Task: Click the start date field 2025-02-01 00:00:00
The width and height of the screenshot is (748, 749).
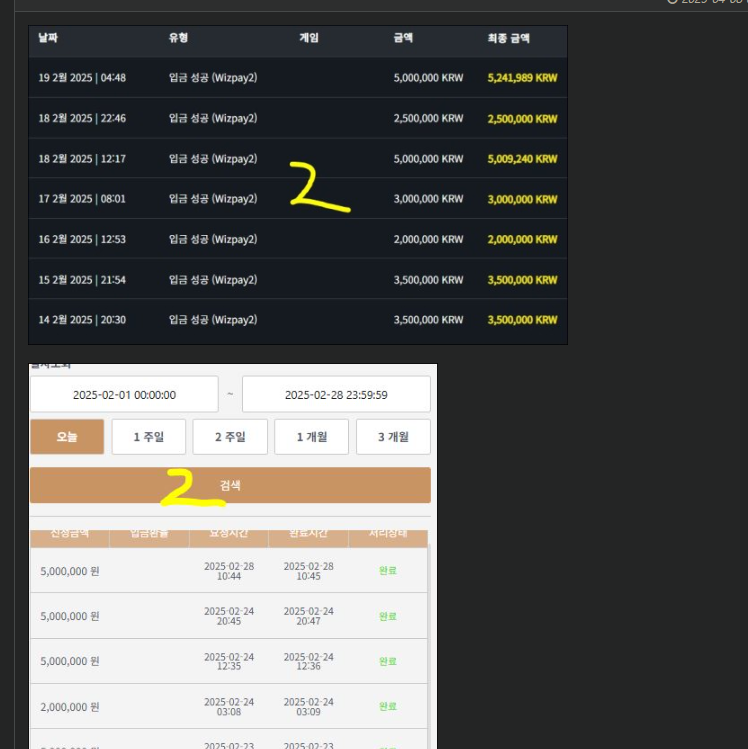Action: click(x=124, y=395)
